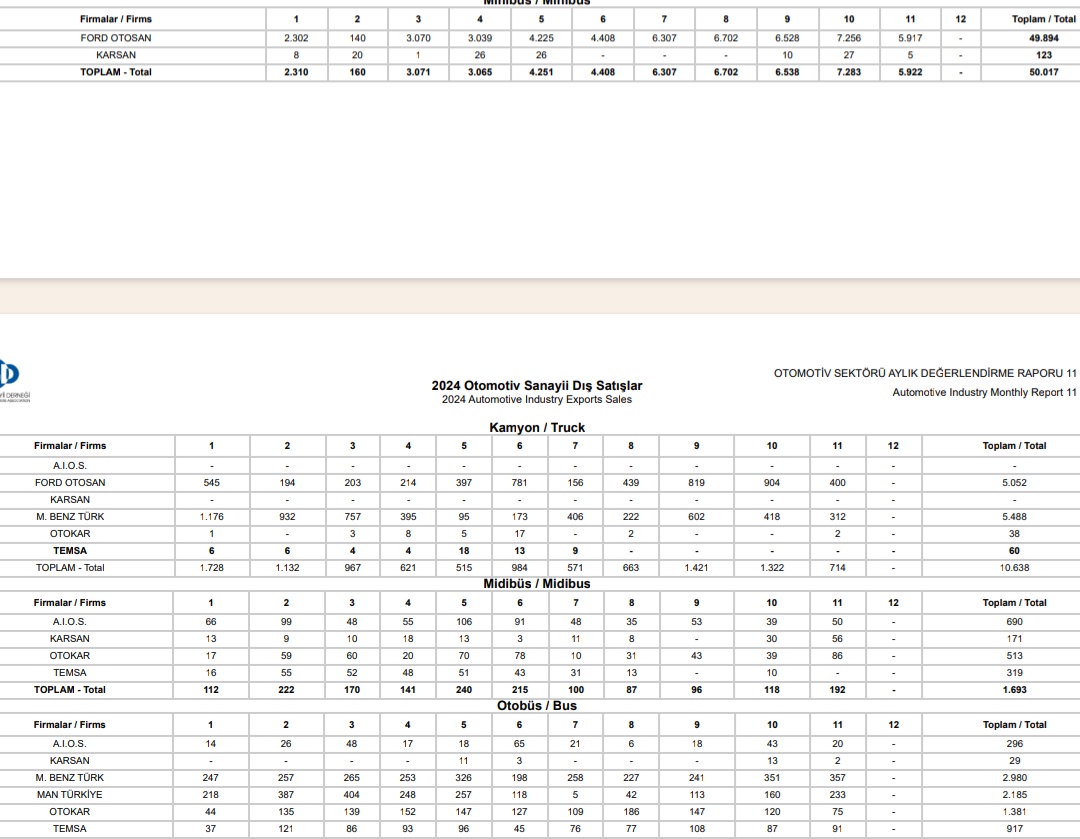The image size is (1080, 839).
Task: Click the subtitle '2024 Automotive Industry Exports Sales'
Action: 537,400
